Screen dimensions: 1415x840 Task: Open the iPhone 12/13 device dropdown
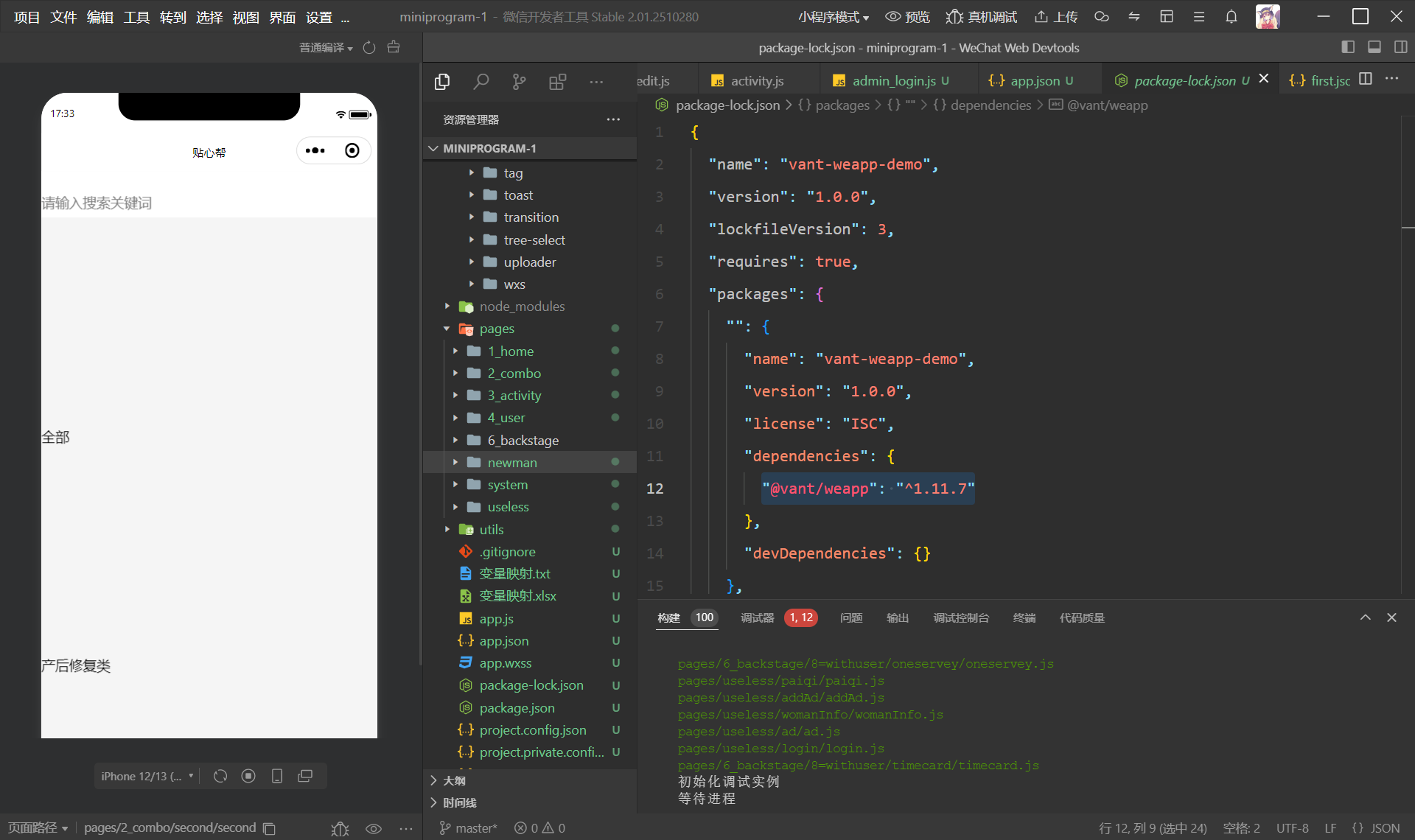coord(147,776)
